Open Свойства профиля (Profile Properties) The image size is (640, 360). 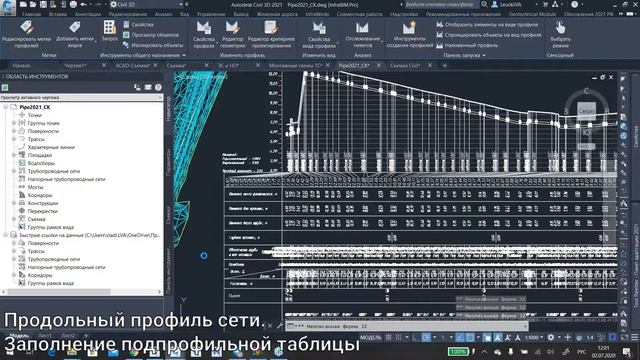tap(204, 34)
